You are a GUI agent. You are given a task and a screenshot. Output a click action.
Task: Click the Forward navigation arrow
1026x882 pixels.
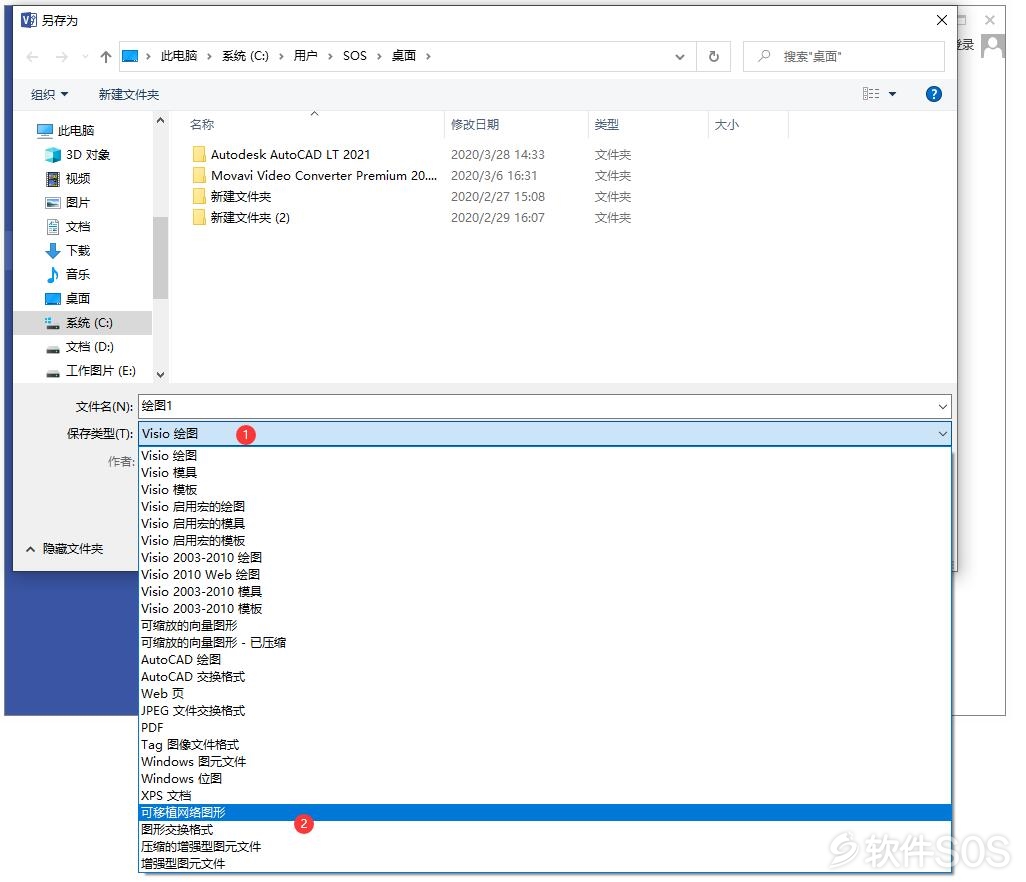(62, 57)
